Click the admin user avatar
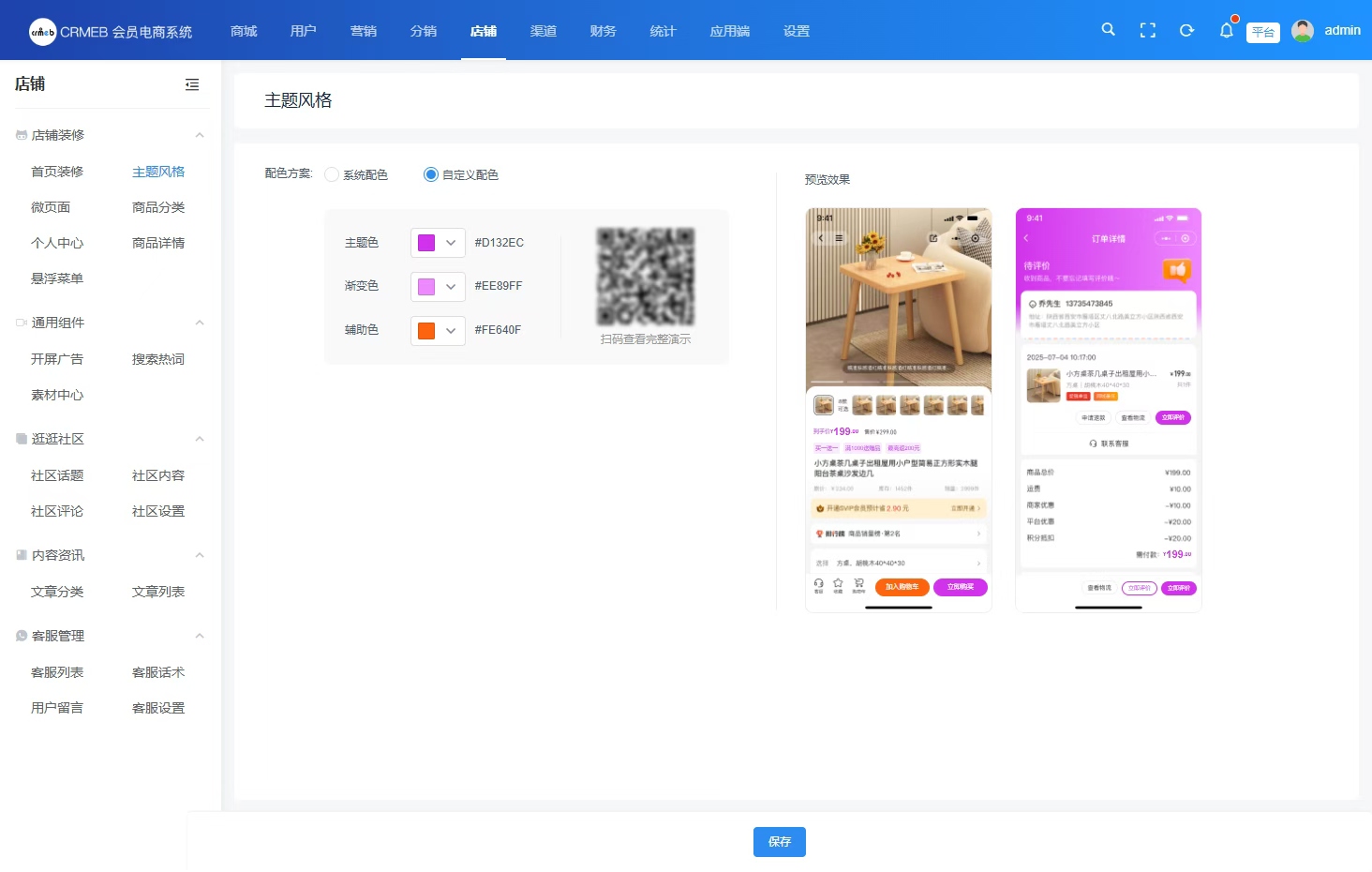 tap(1303, 31)
